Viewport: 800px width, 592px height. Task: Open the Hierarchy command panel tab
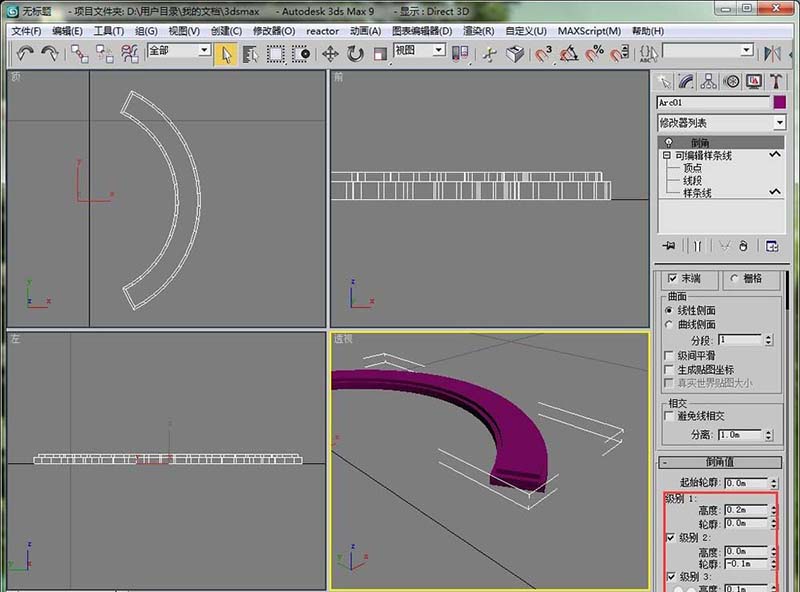click(x=709, y=82)
